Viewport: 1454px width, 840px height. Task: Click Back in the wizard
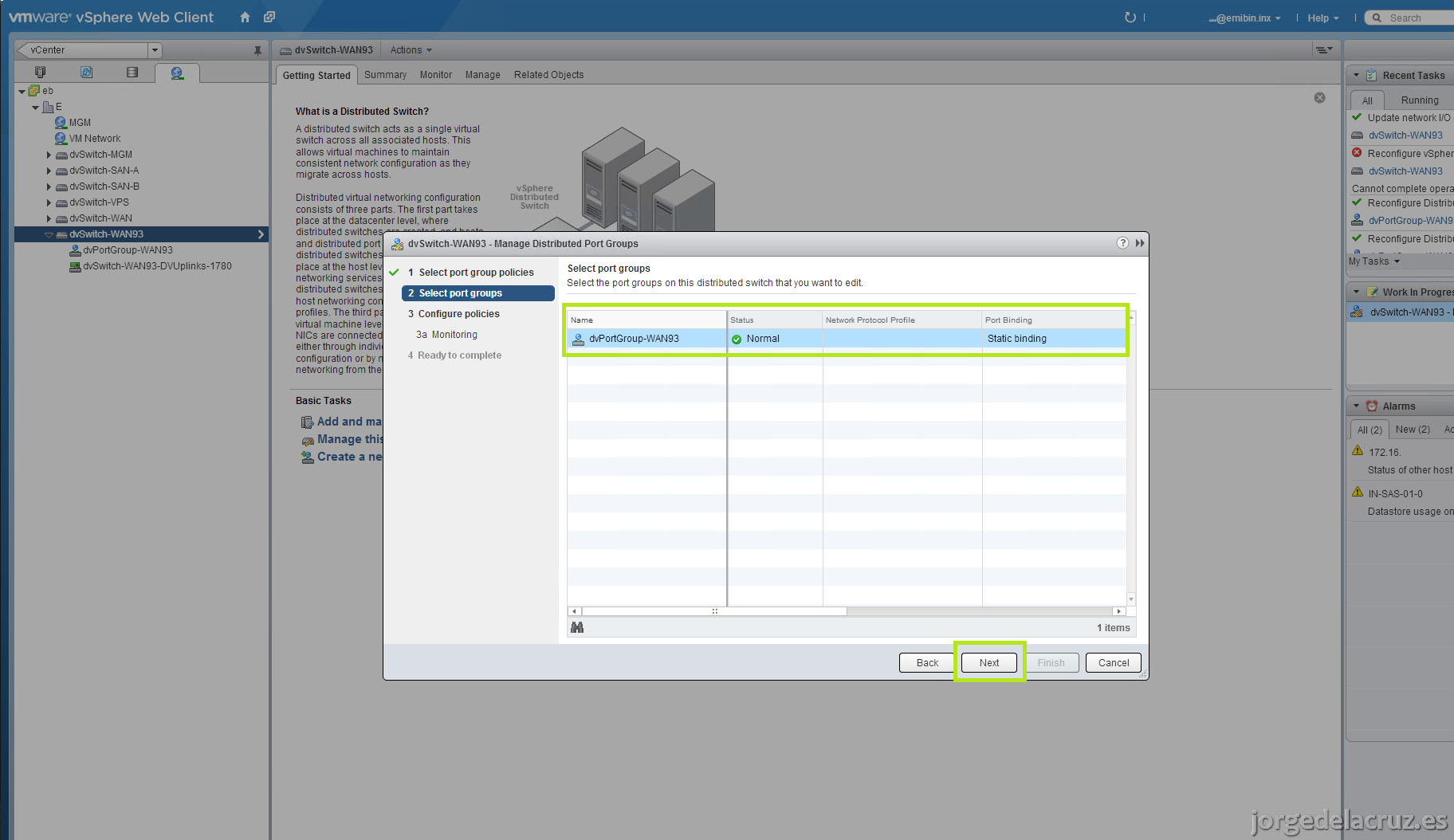(x=927, y=662)
